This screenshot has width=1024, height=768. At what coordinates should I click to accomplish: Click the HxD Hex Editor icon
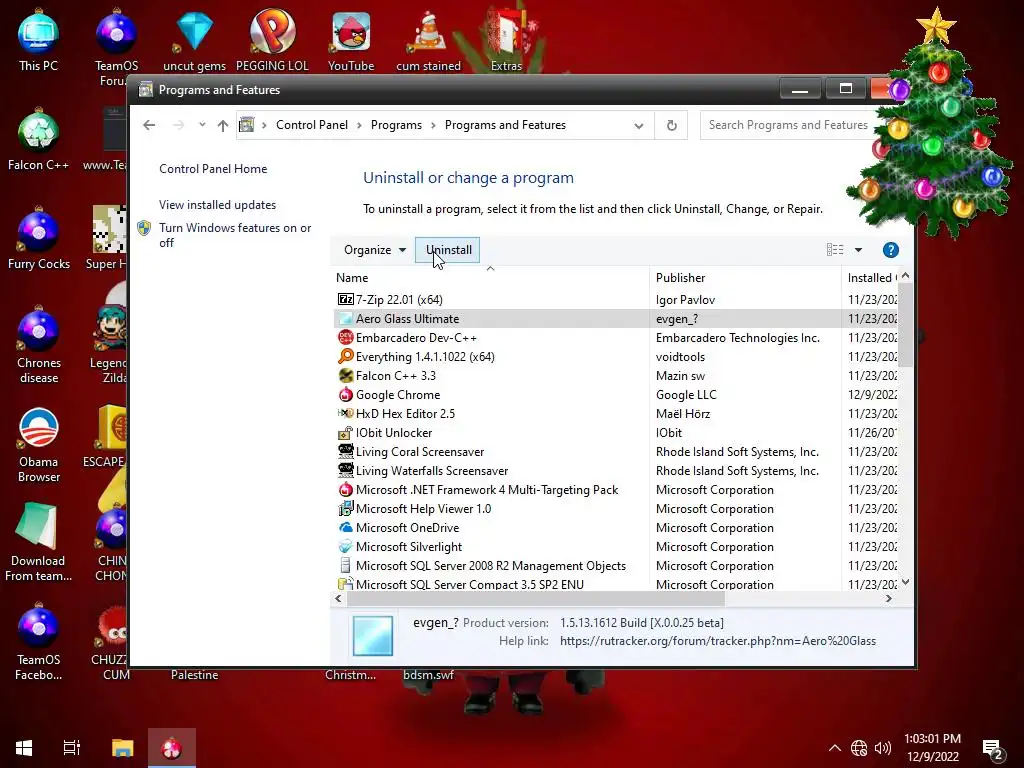click(x=345, y=413)
